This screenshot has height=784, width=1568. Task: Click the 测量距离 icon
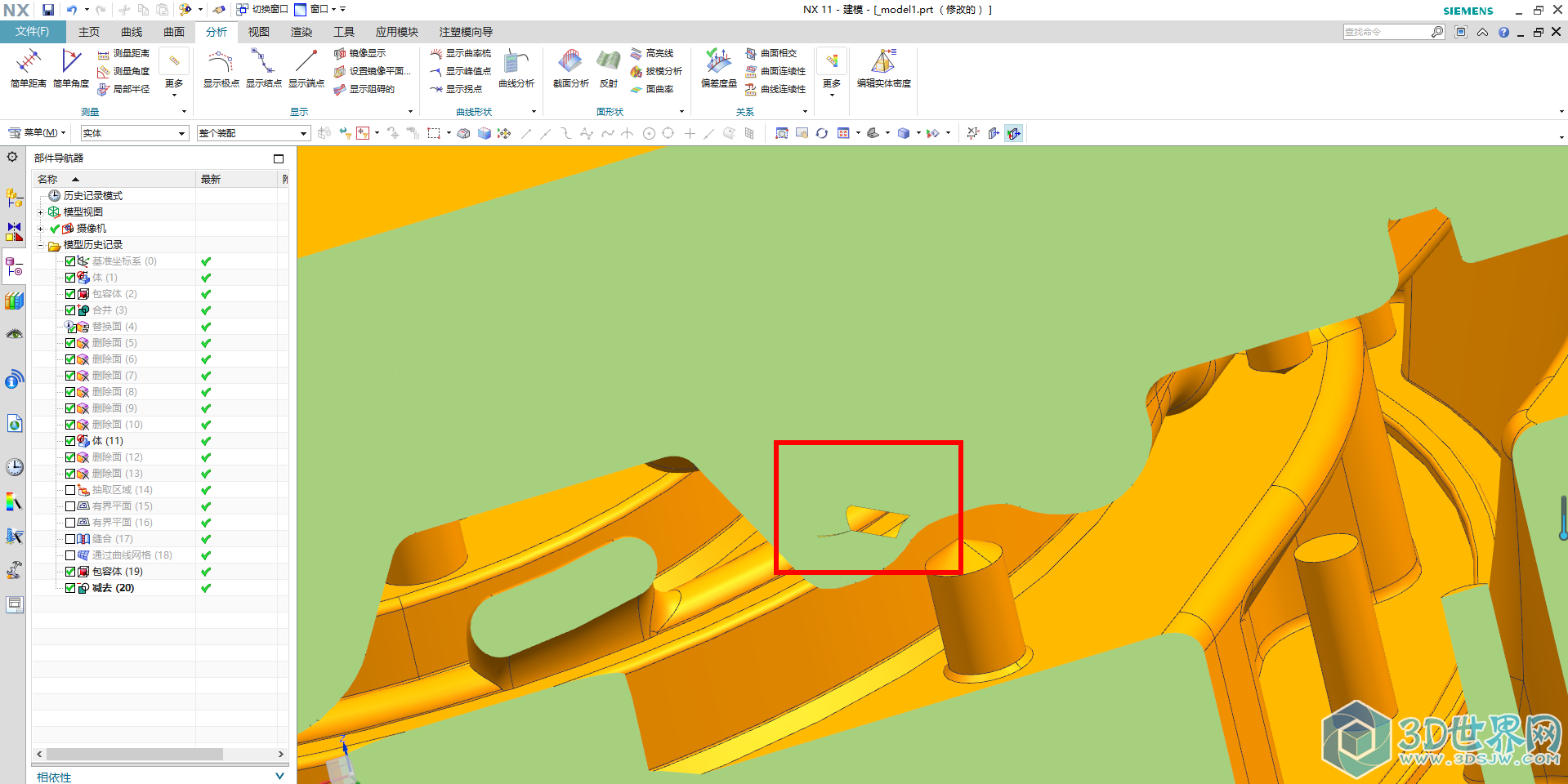tap(104, 54)
